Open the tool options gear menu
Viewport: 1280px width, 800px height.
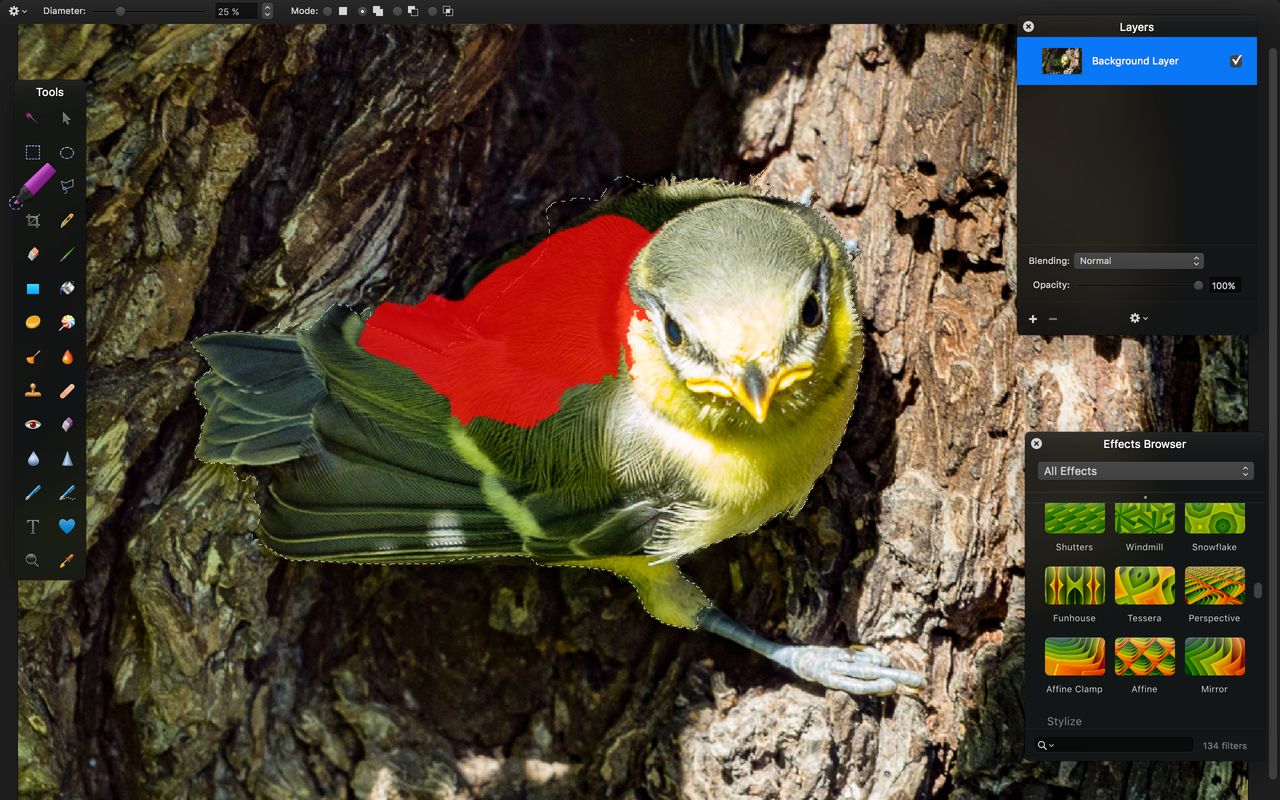click(18, 11)
